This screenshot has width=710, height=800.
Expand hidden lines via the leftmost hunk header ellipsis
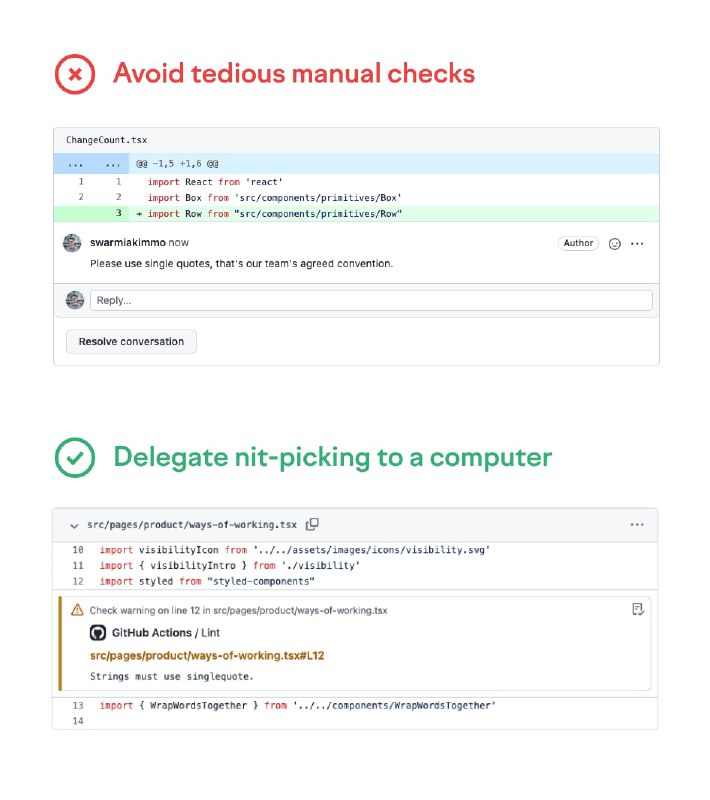click(76, 163)
